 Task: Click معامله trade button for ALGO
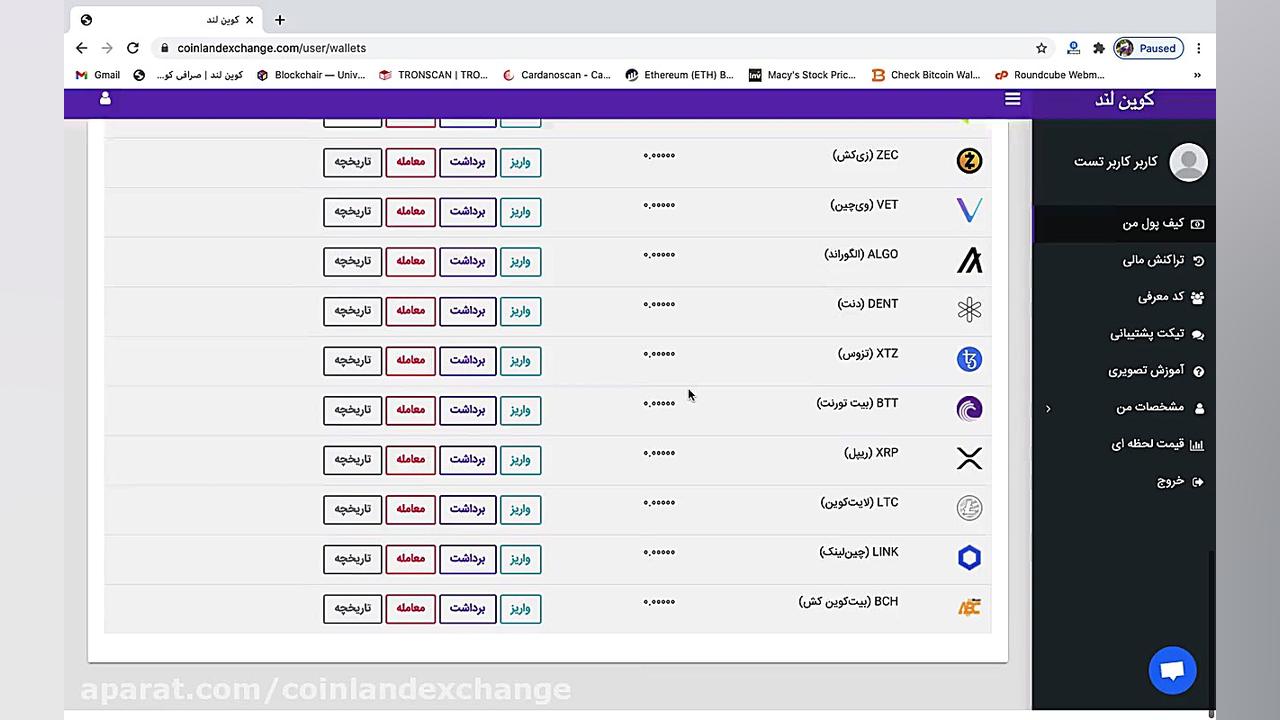click(410, 261)
